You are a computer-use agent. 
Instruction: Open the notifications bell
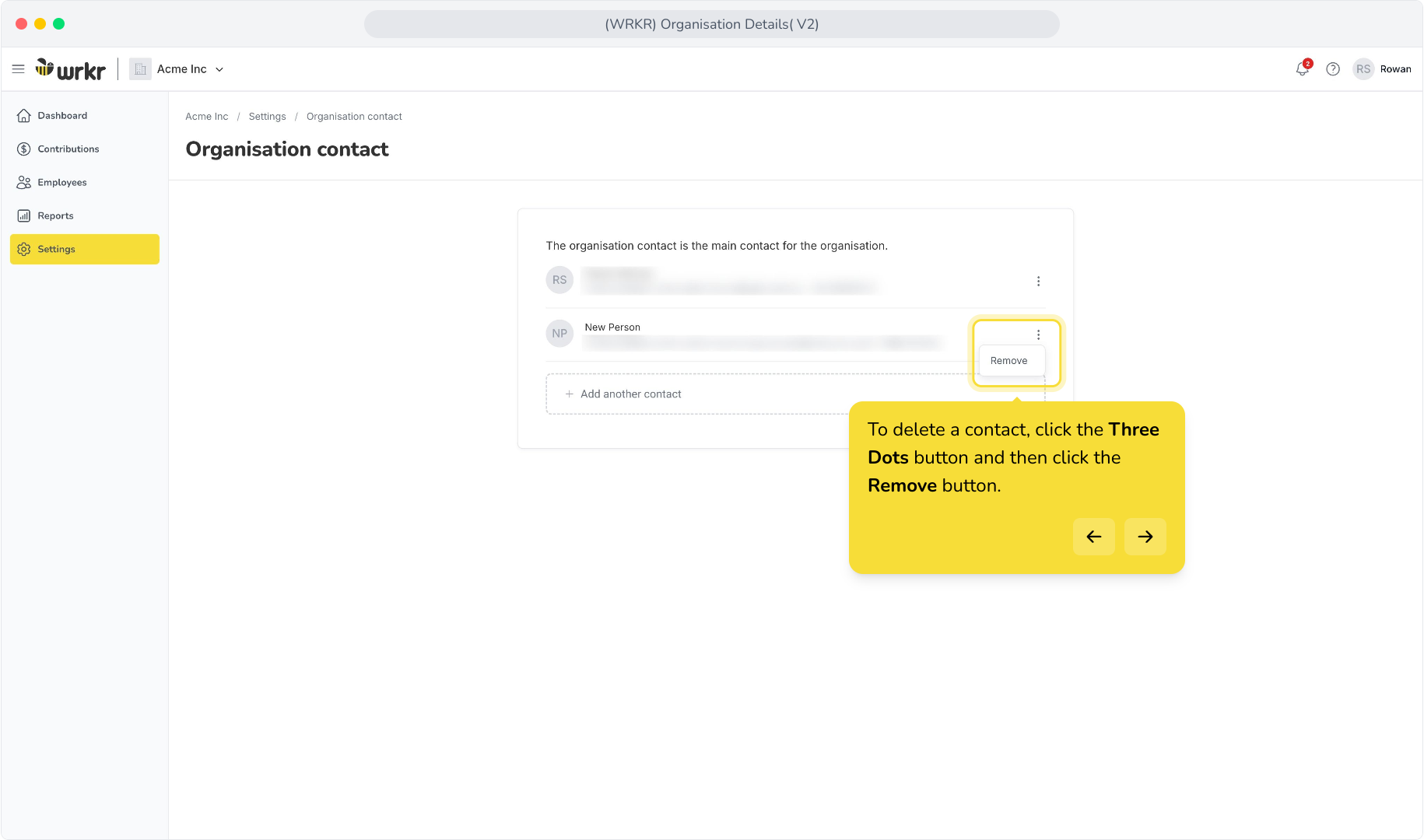[1303, 69]
